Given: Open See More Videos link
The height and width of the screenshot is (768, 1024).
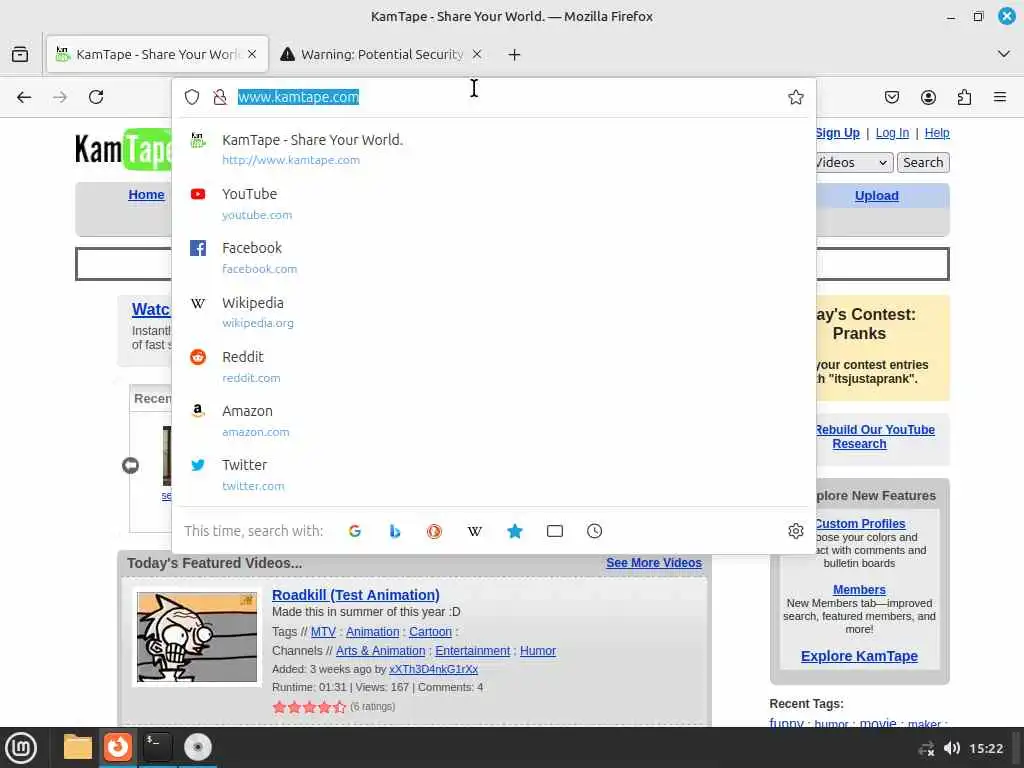Looking at the screenshot, I should coord(654,563).
